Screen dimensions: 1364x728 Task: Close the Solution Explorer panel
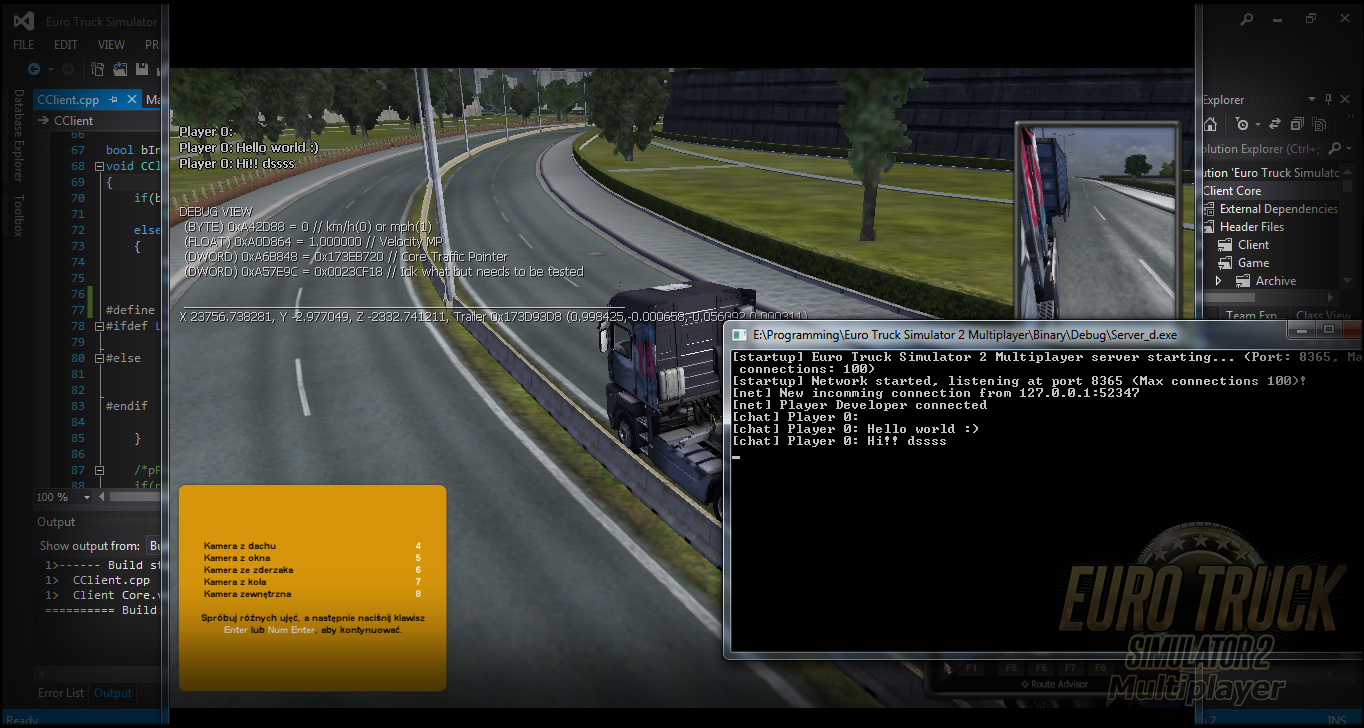click(1345, 99)
